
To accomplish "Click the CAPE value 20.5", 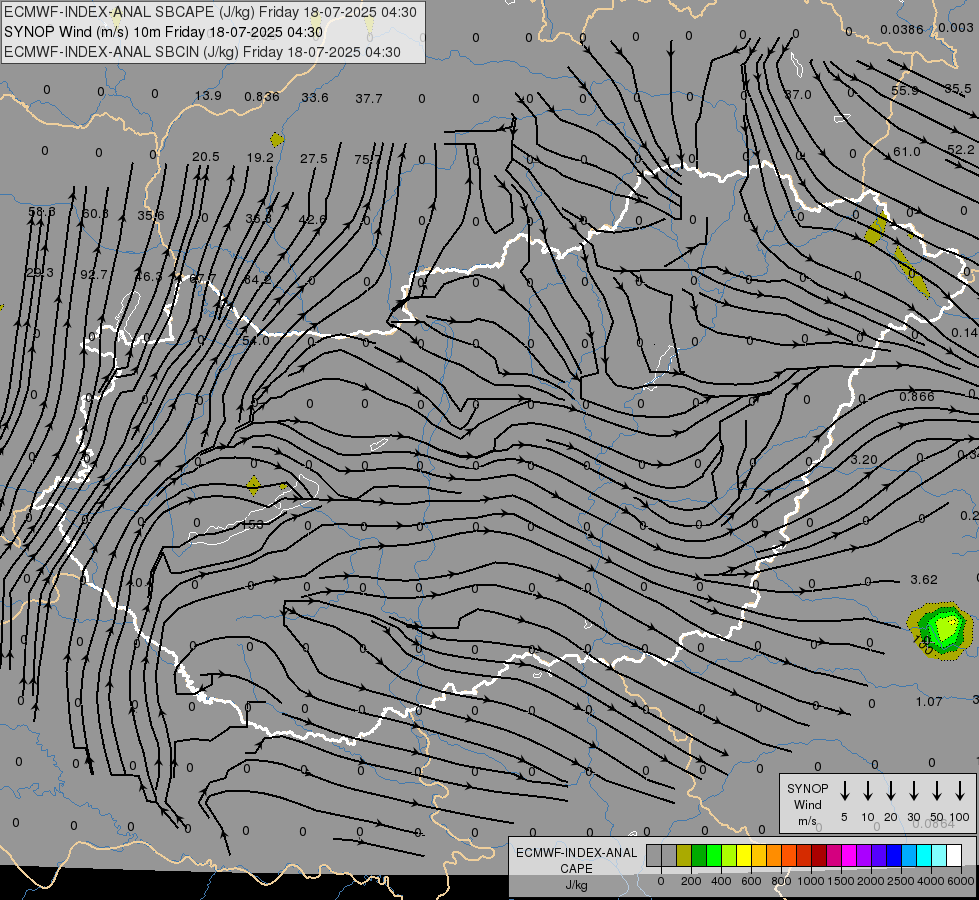I will coord(205,157).
